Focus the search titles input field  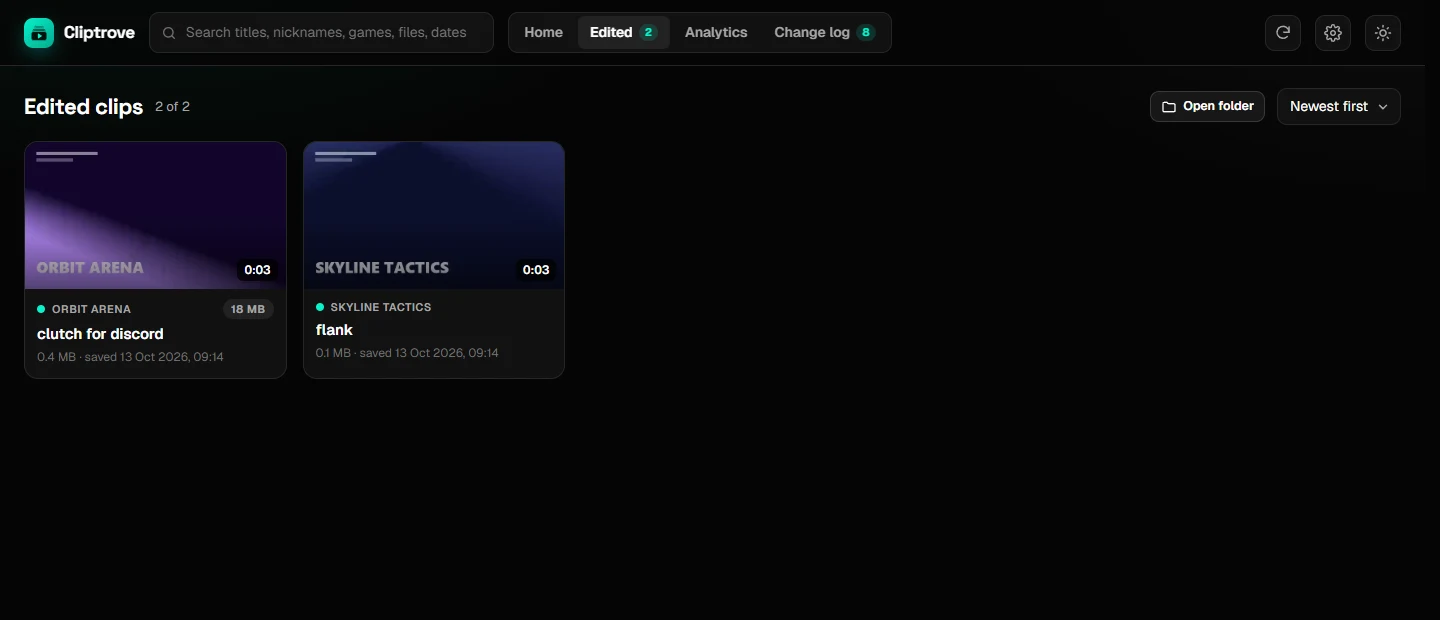321,33
